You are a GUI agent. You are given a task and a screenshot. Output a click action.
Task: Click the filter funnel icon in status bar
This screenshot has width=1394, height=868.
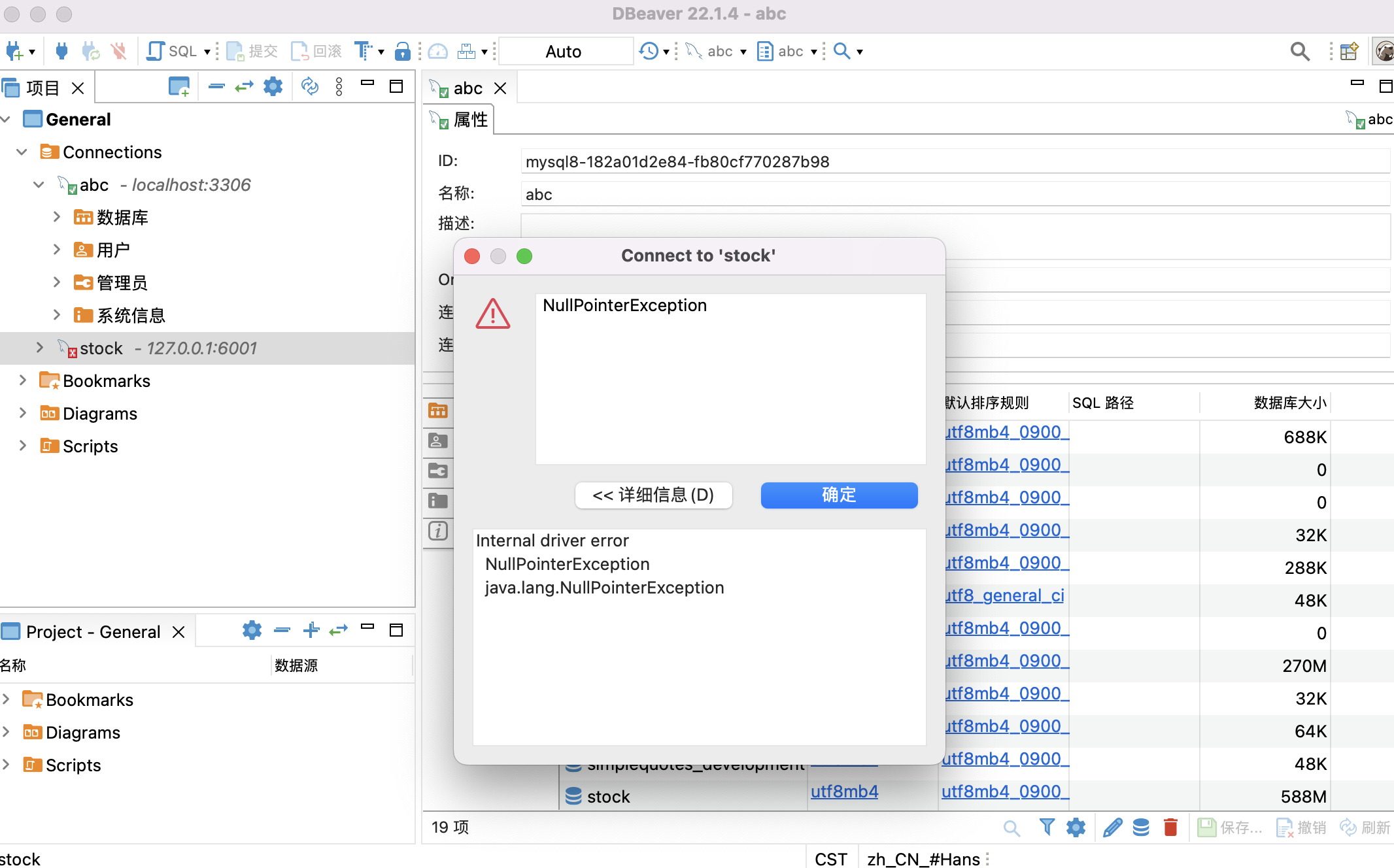pyautogui.click(x=1046, y=827)
